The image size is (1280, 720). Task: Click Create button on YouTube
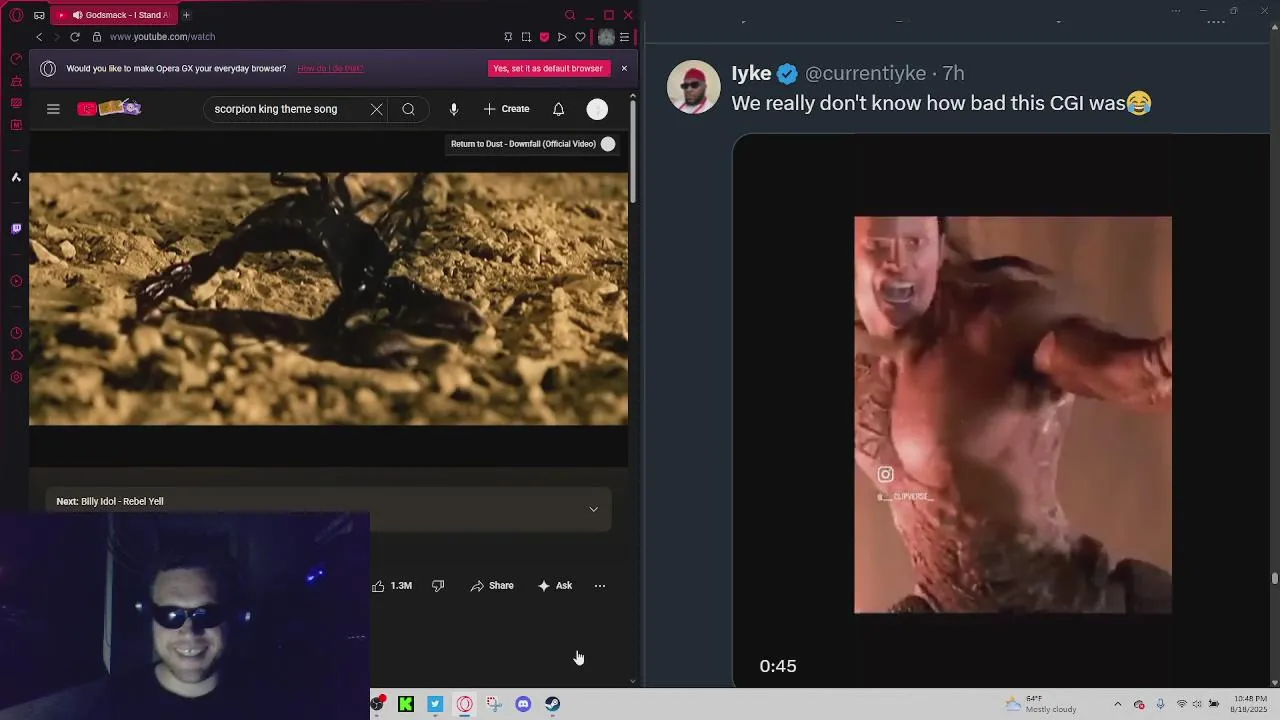(506, 109)
